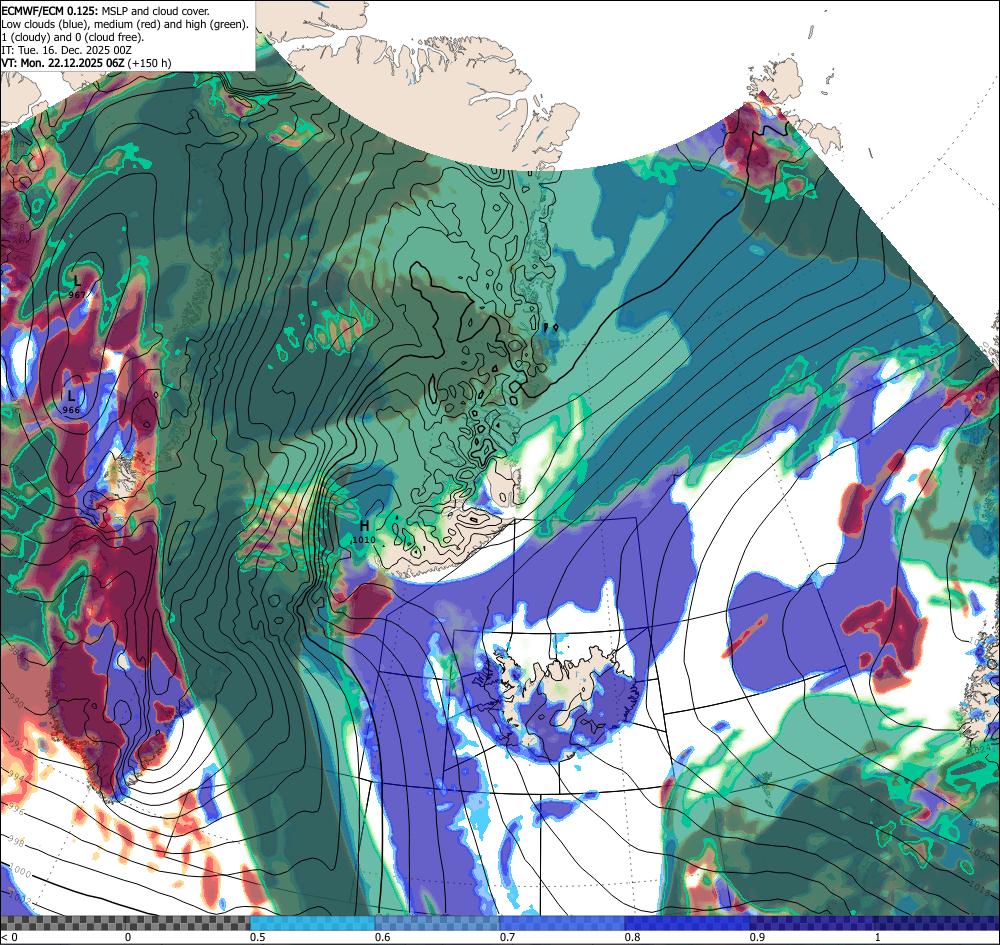Click the '0.7' colorbar label

point(508,937)
